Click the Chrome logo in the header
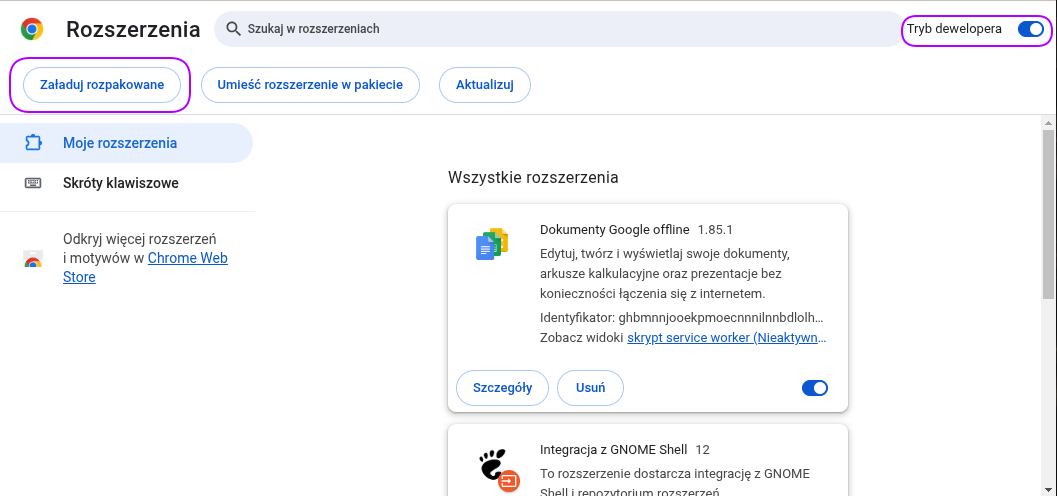Screen dimensions: 1057x496 point(32,29)
